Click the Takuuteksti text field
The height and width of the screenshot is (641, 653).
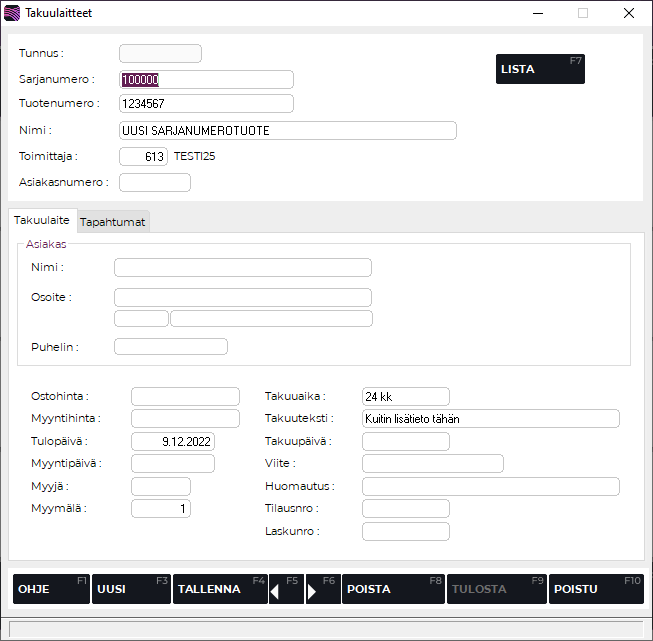tap(490, 419)
